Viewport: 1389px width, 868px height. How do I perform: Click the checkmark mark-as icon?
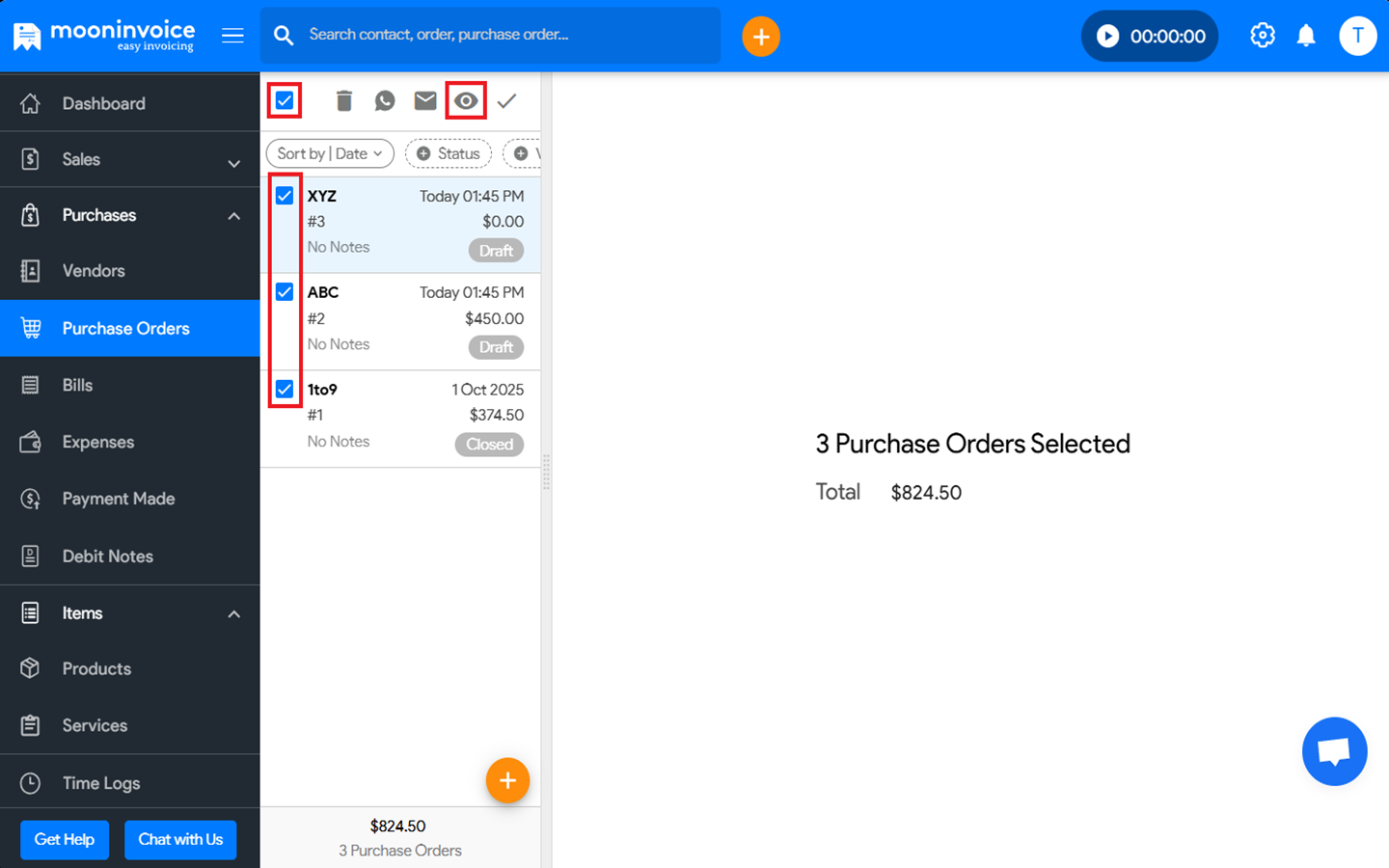507,101
